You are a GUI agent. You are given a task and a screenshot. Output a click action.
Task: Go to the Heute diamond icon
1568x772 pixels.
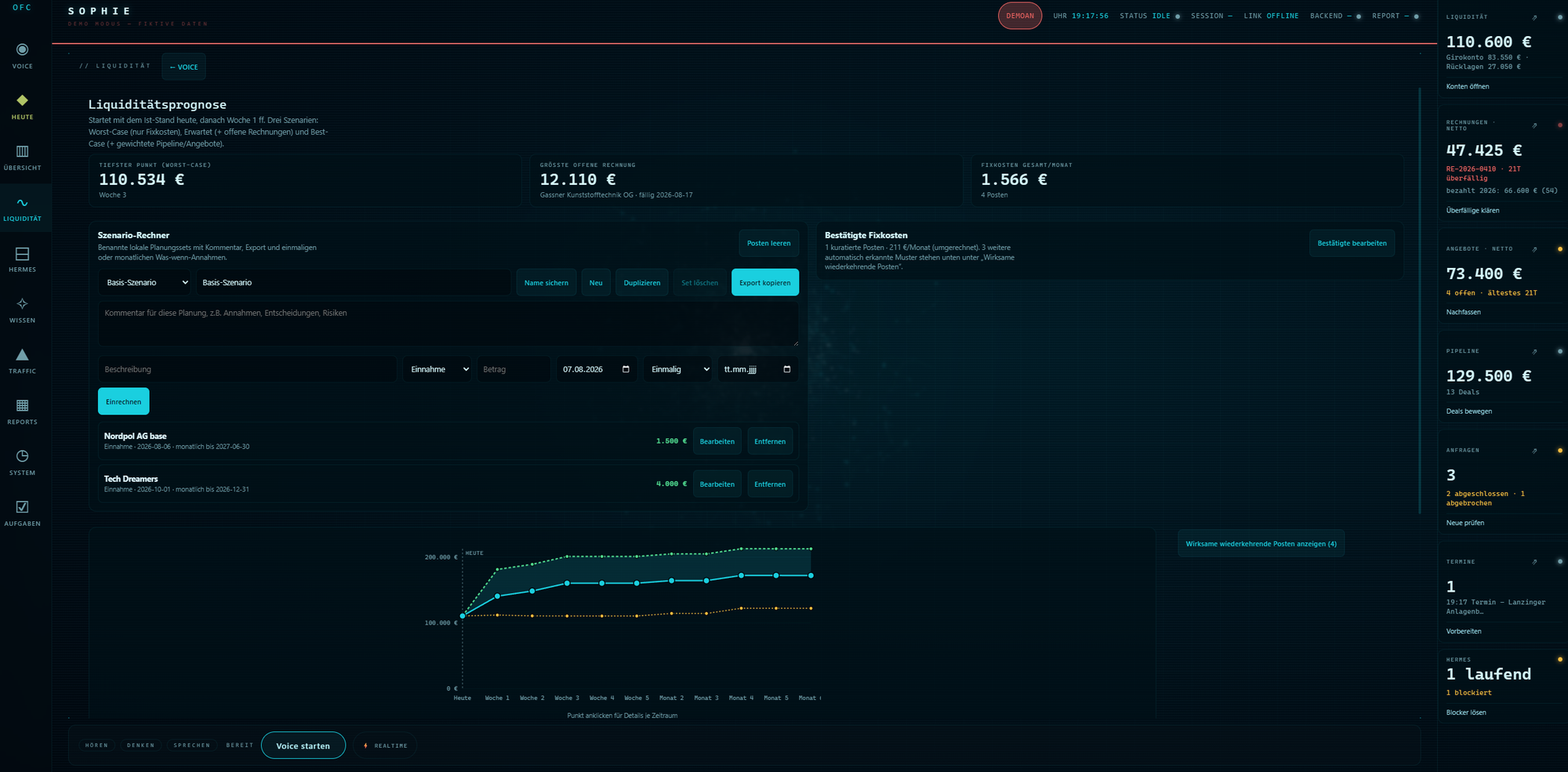pyautogui.click(x=23, y=100)
